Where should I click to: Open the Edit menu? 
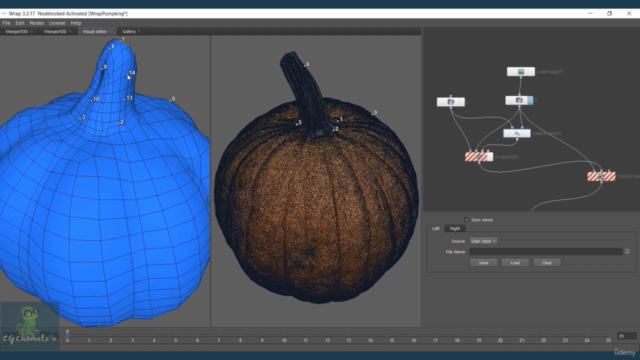(x=20, y=23)
